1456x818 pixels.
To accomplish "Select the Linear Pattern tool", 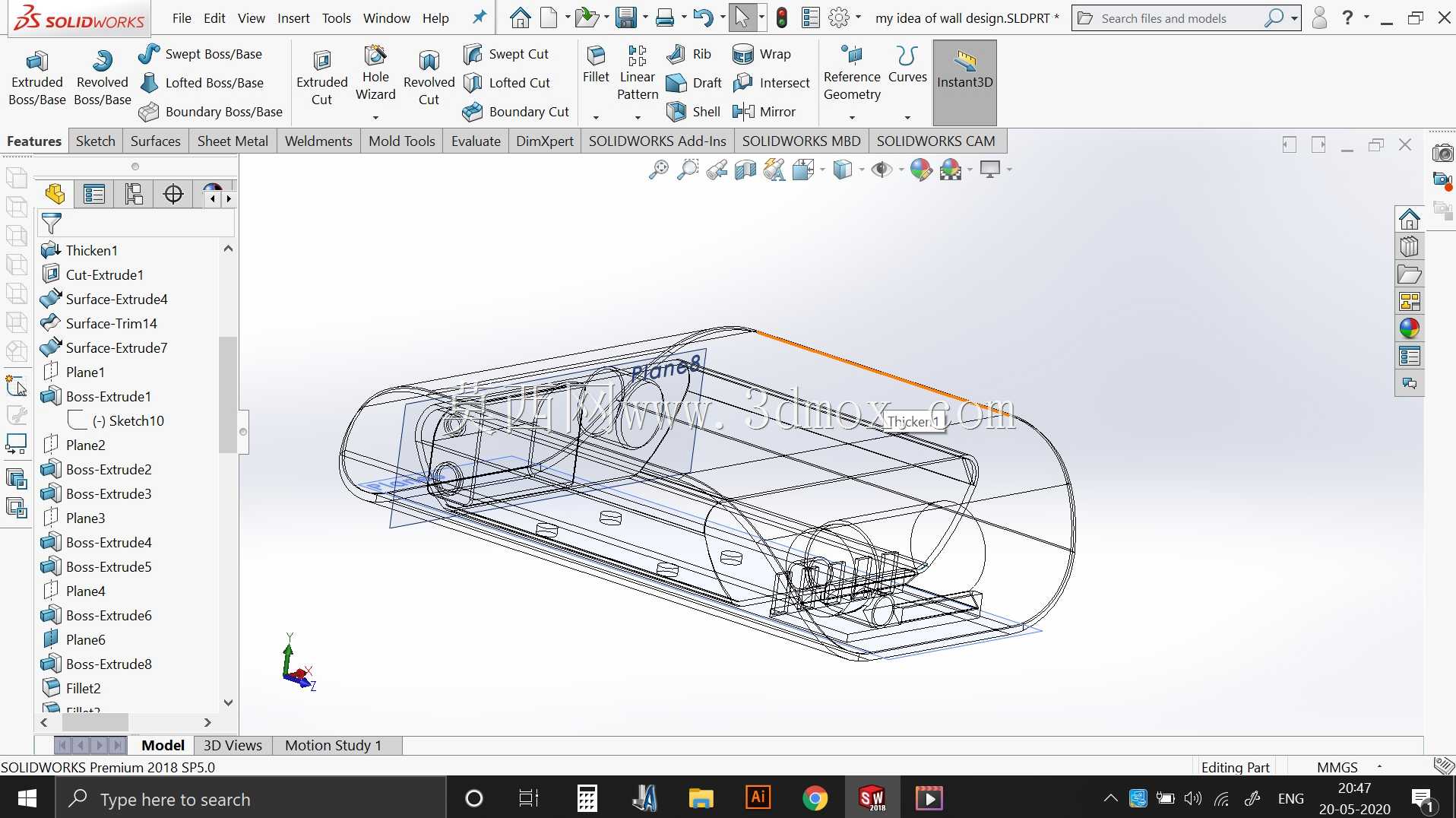I will click(x=638, y=73).
